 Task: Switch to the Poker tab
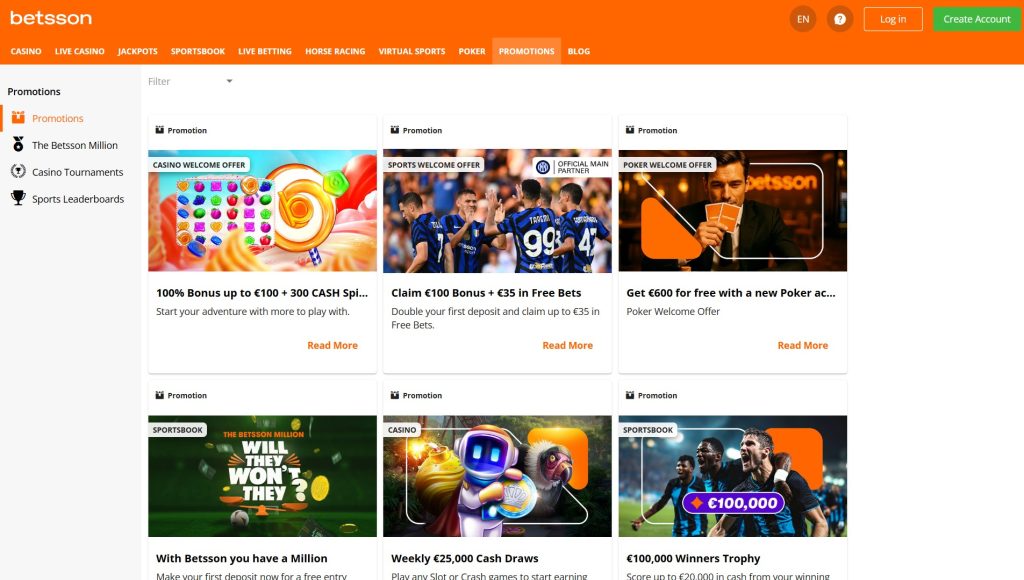tap(472, 51)
